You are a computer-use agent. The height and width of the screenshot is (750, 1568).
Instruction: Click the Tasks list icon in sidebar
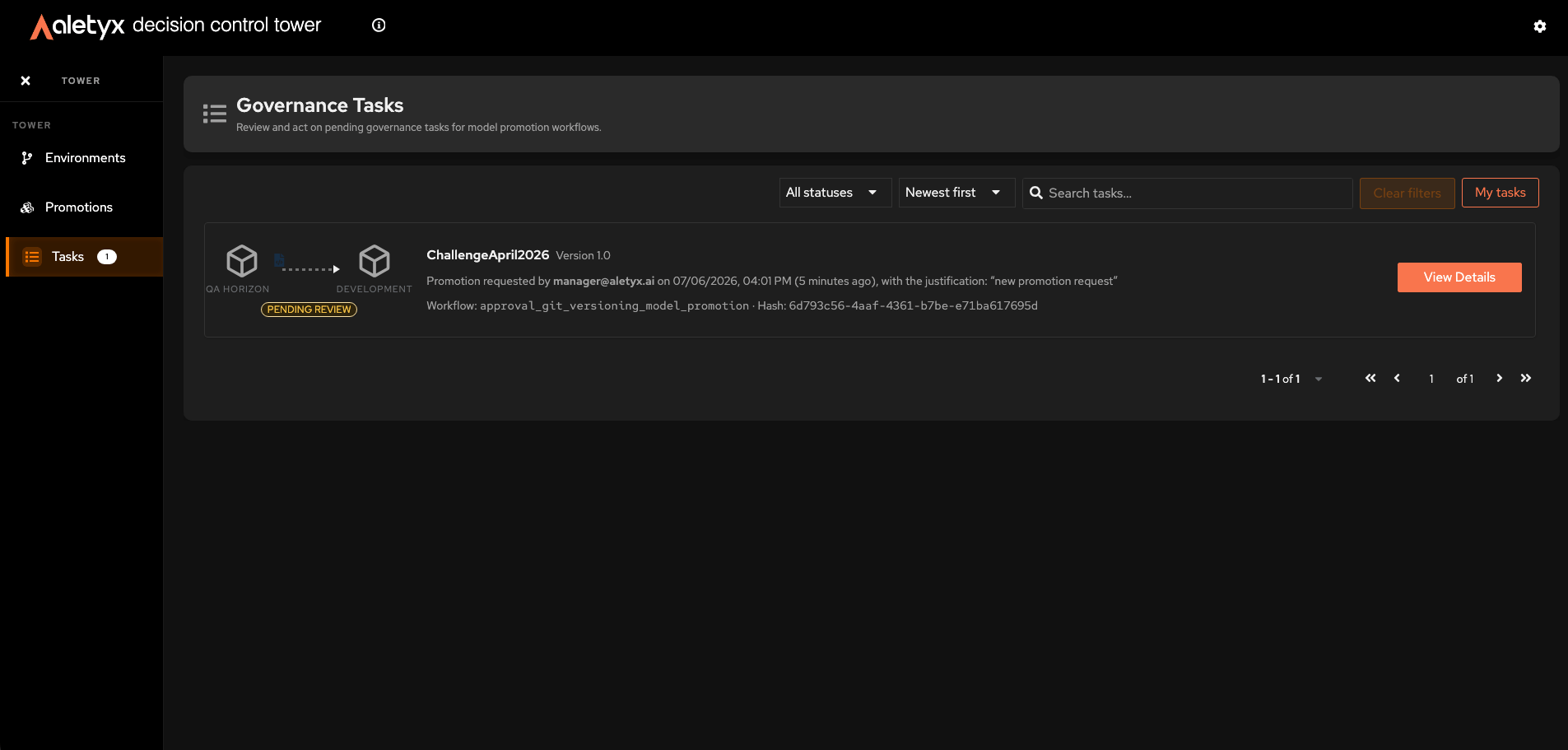32,257
